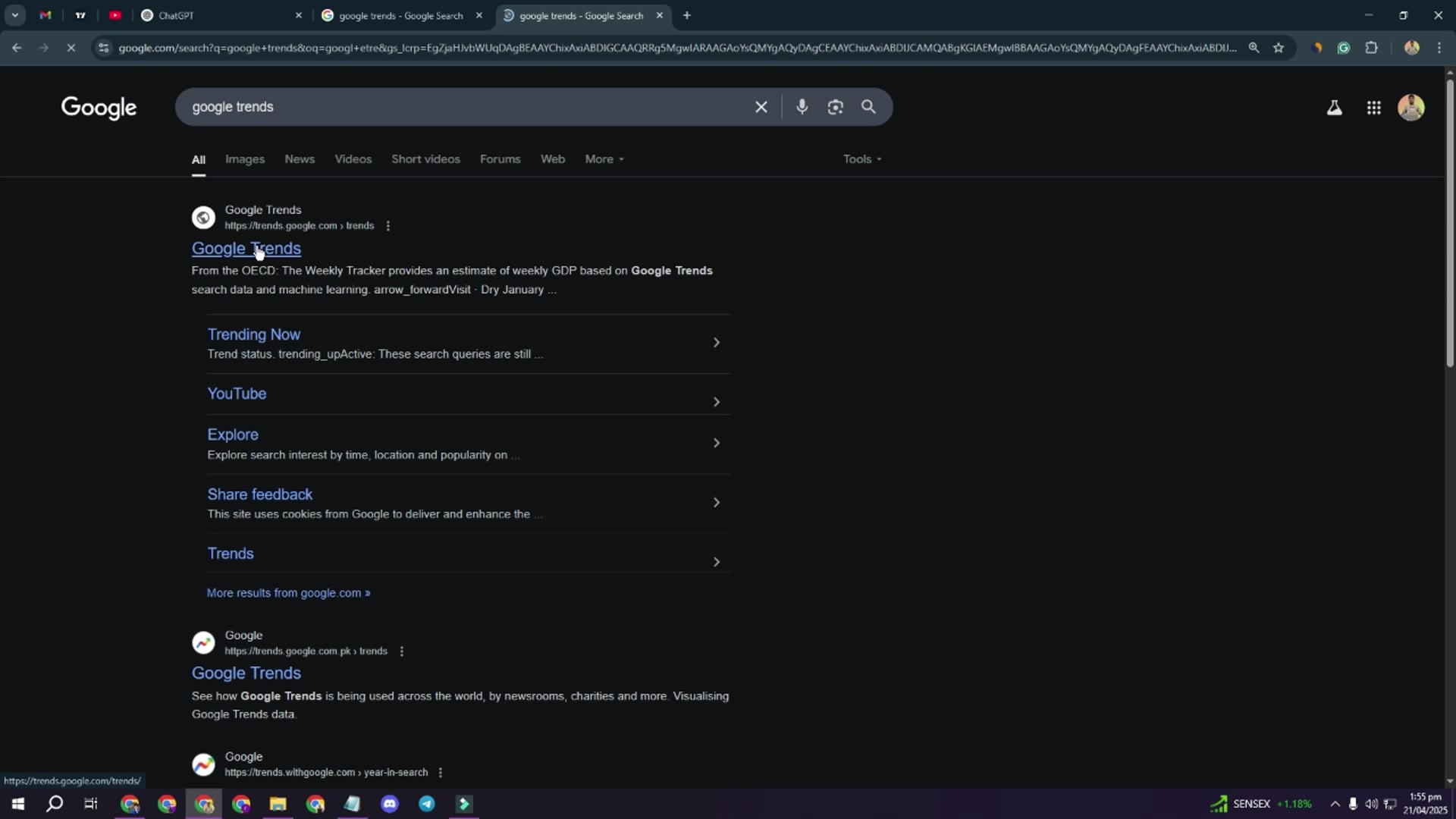Click the page vertical scrollbar thumb
This screenshot has height=819, width=1456.
click(x=1449, y=224)
